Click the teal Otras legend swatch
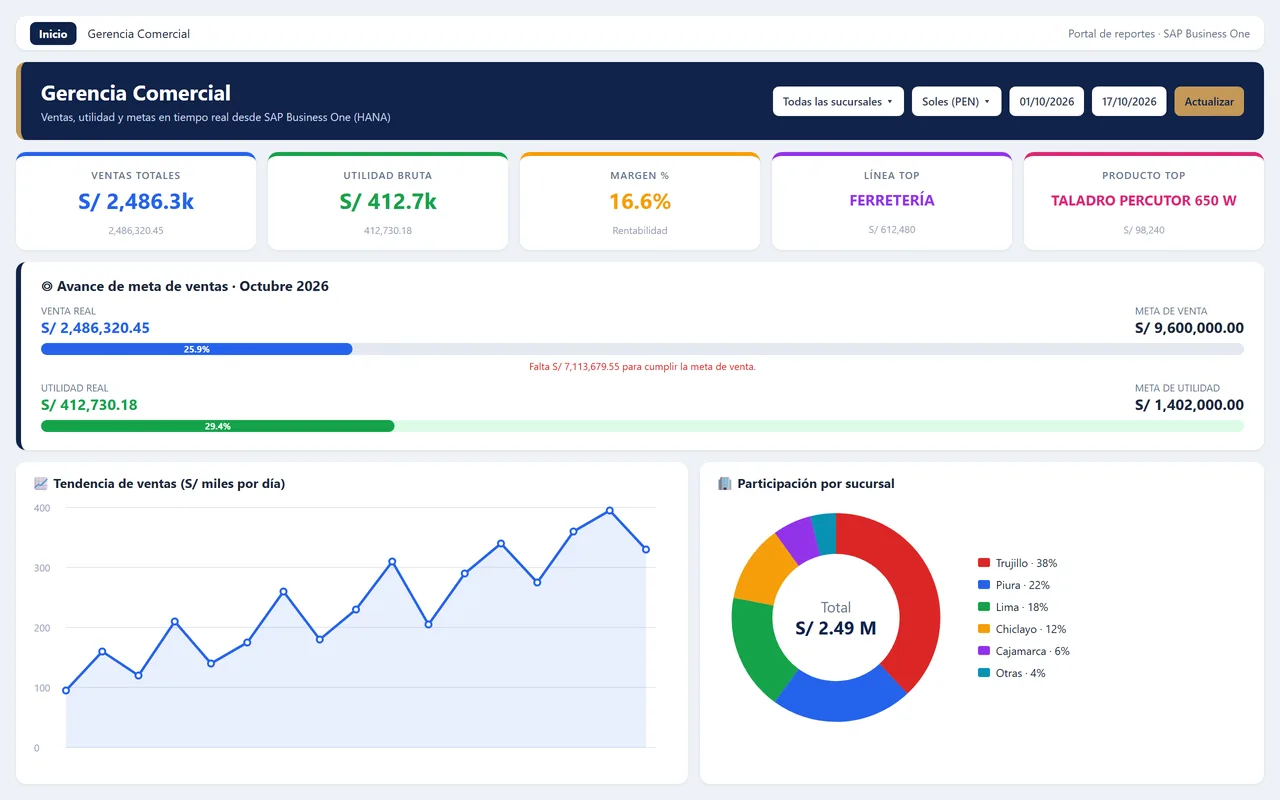 [984, 673]
